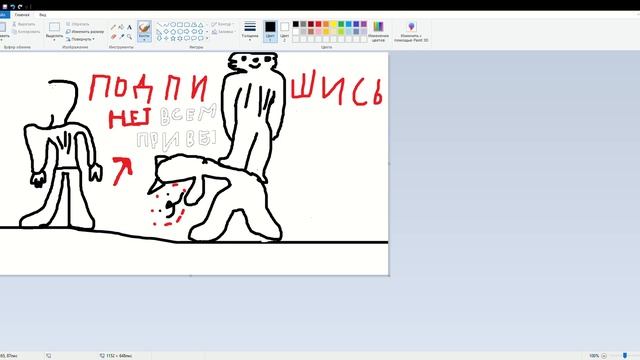Pick the pentagon shape
The image size is (640, 360).
173,31
